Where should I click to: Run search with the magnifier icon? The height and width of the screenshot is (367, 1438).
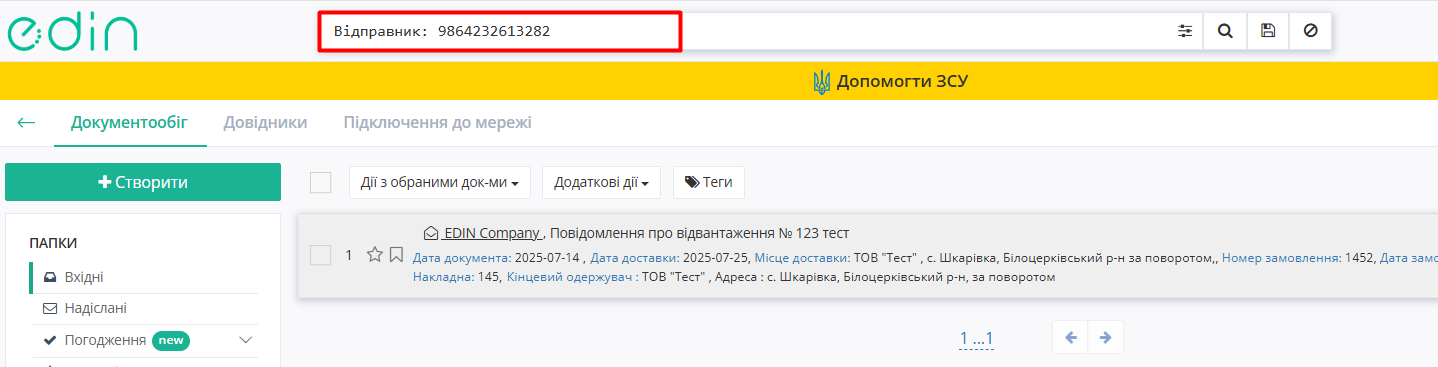coord(1225,31)
